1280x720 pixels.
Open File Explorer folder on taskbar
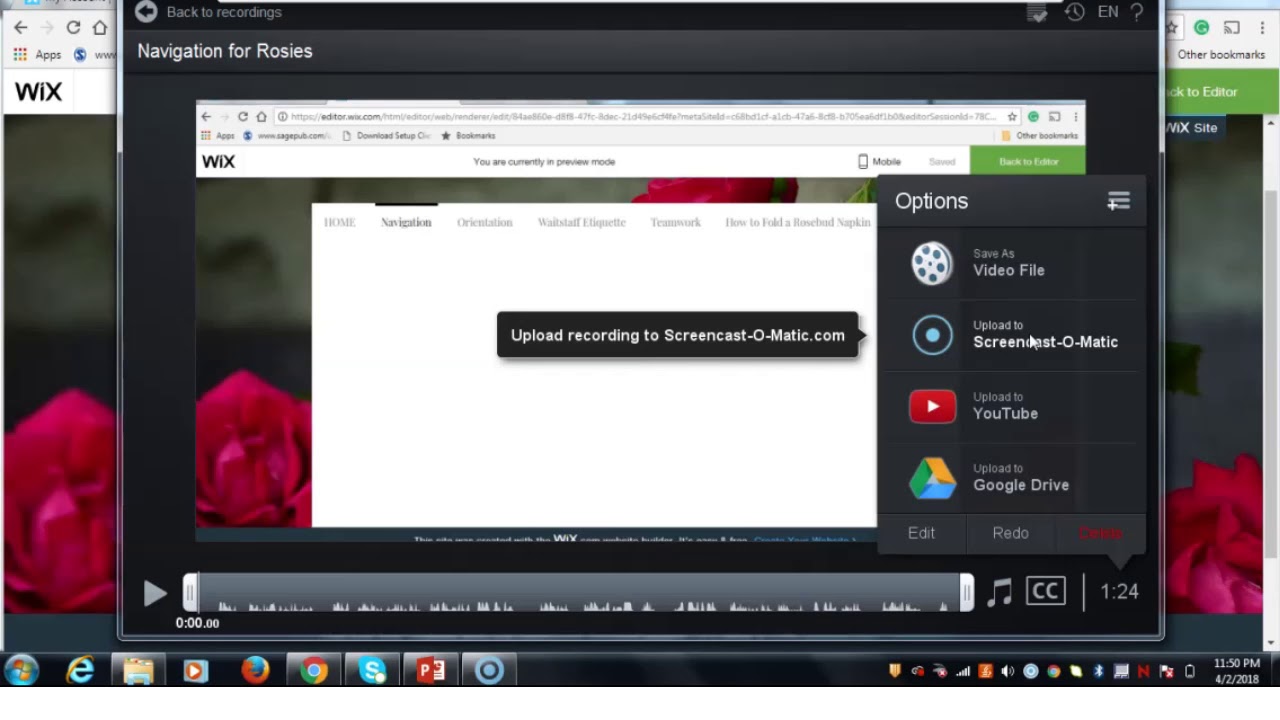[x=138, y=670]
